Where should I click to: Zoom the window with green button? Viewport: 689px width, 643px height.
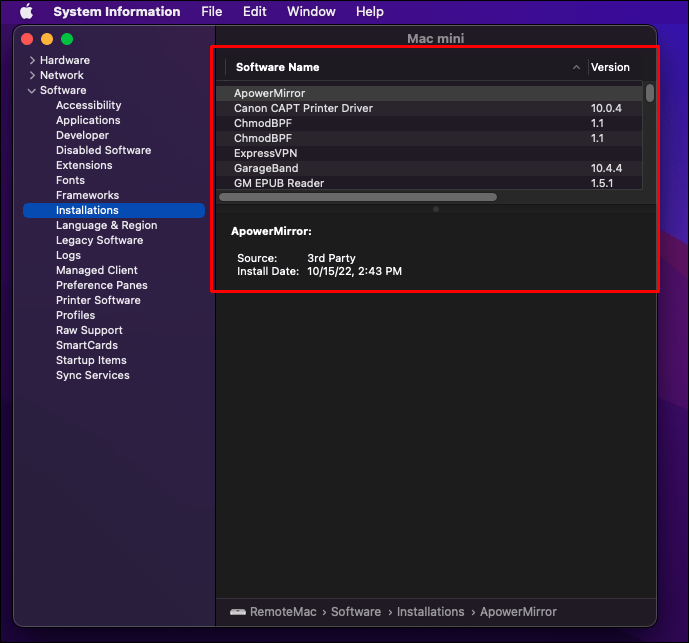pos(67,39)
